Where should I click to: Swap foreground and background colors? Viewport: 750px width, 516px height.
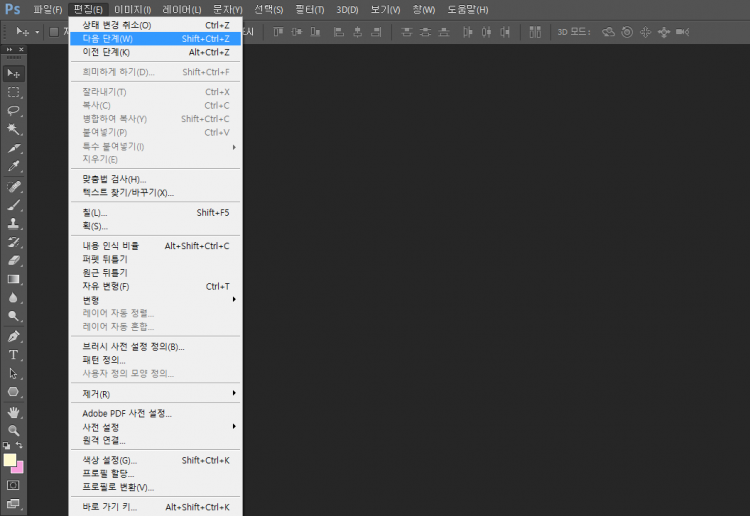20,445
